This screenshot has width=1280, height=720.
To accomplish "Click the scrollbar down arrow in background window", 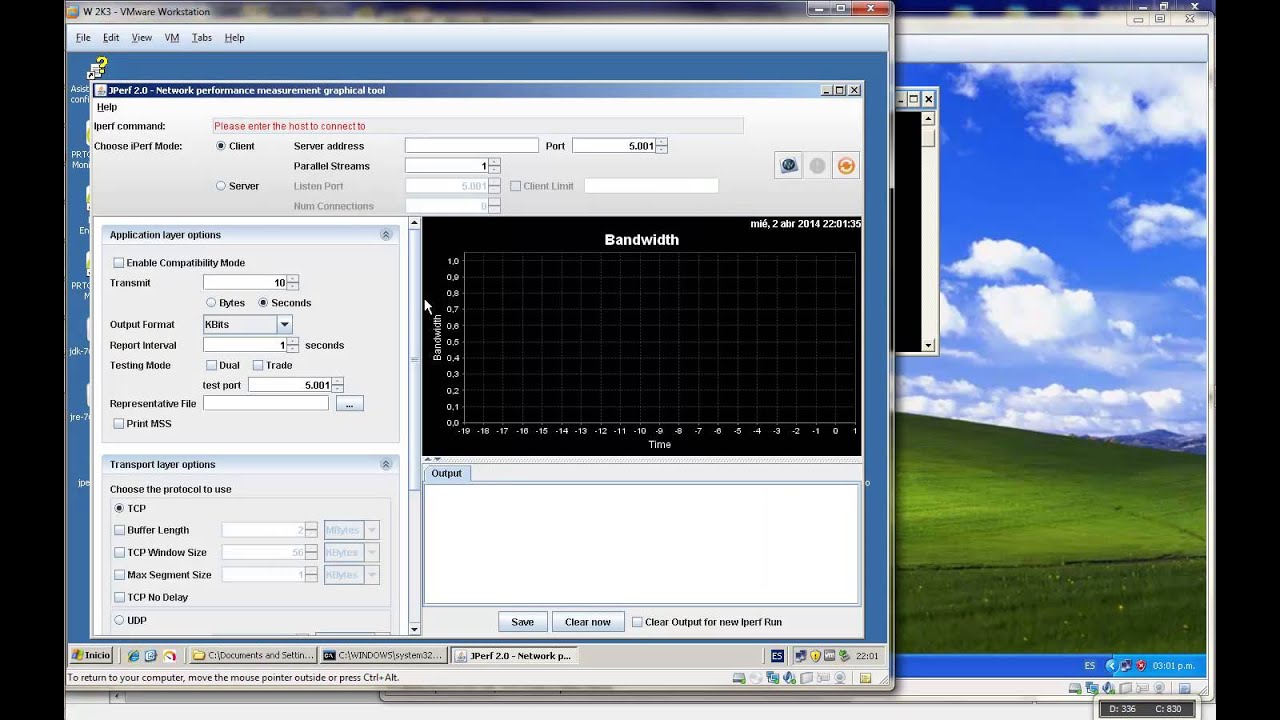I will tap(929, 346).
